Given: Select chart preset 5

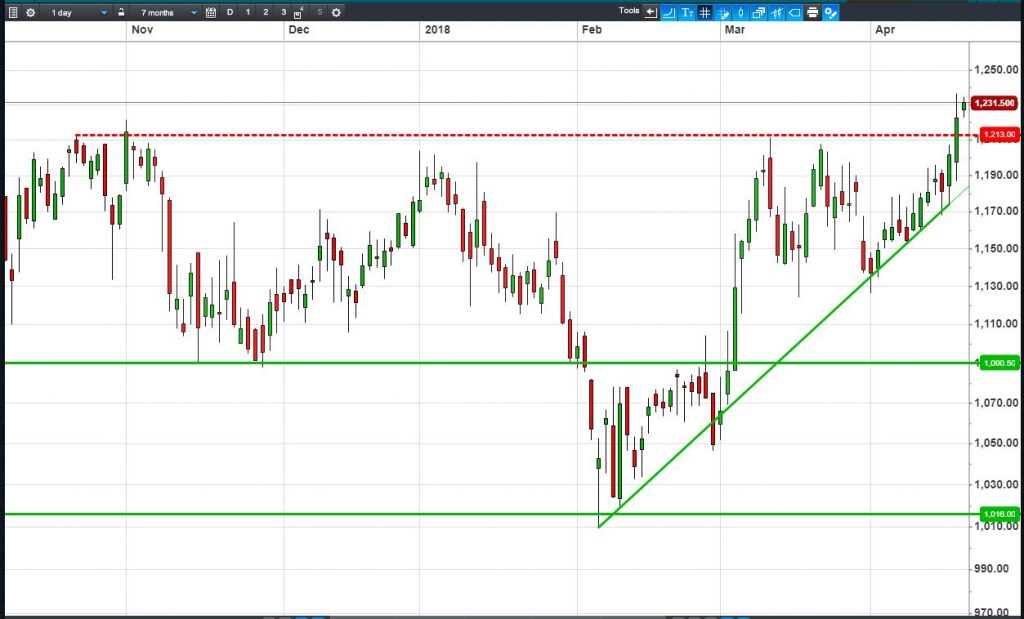Looking at the screenshot, I should click(319, 12).
